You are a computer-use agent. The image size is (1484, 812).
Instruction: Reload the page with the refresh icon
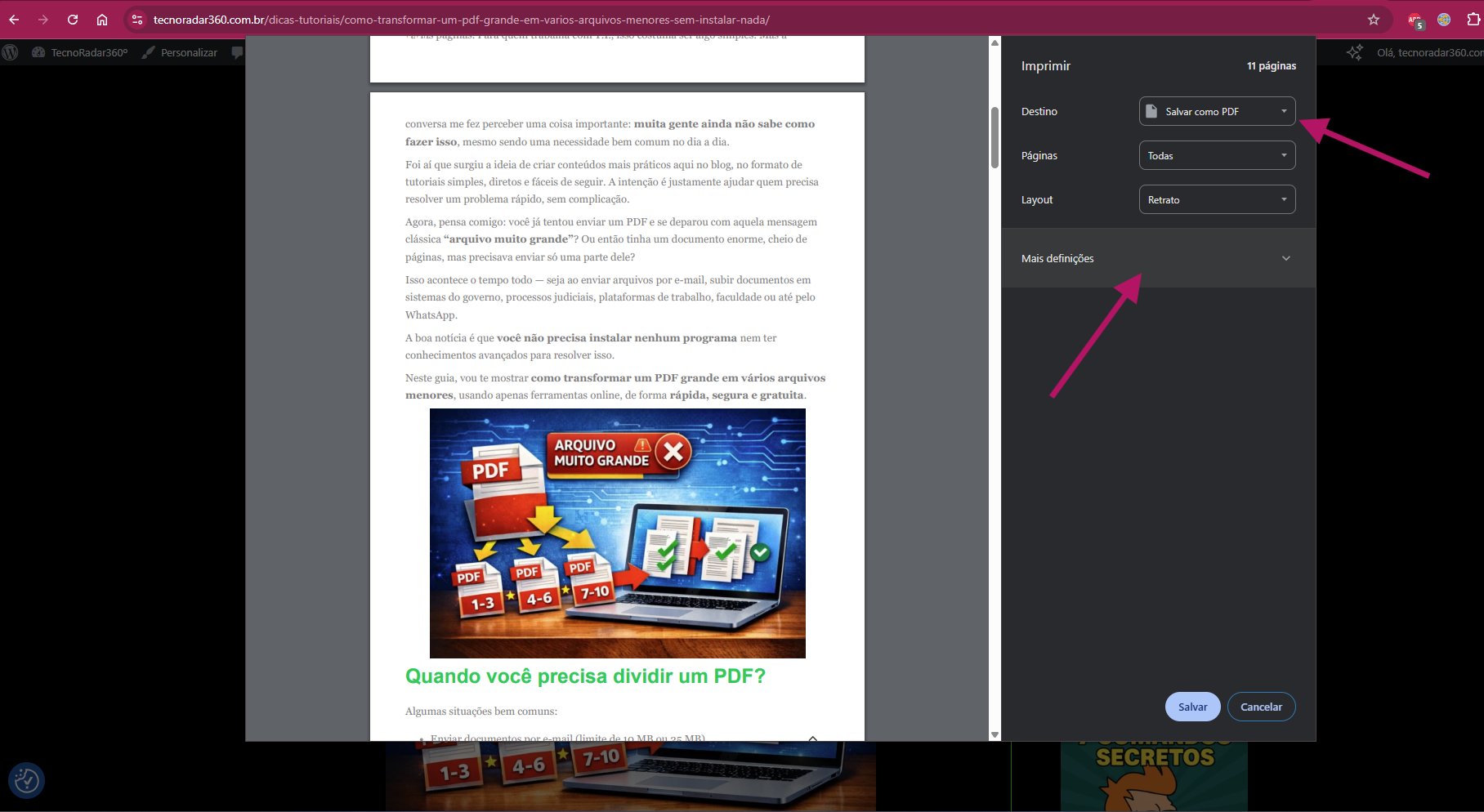click(x=73, y=20)
